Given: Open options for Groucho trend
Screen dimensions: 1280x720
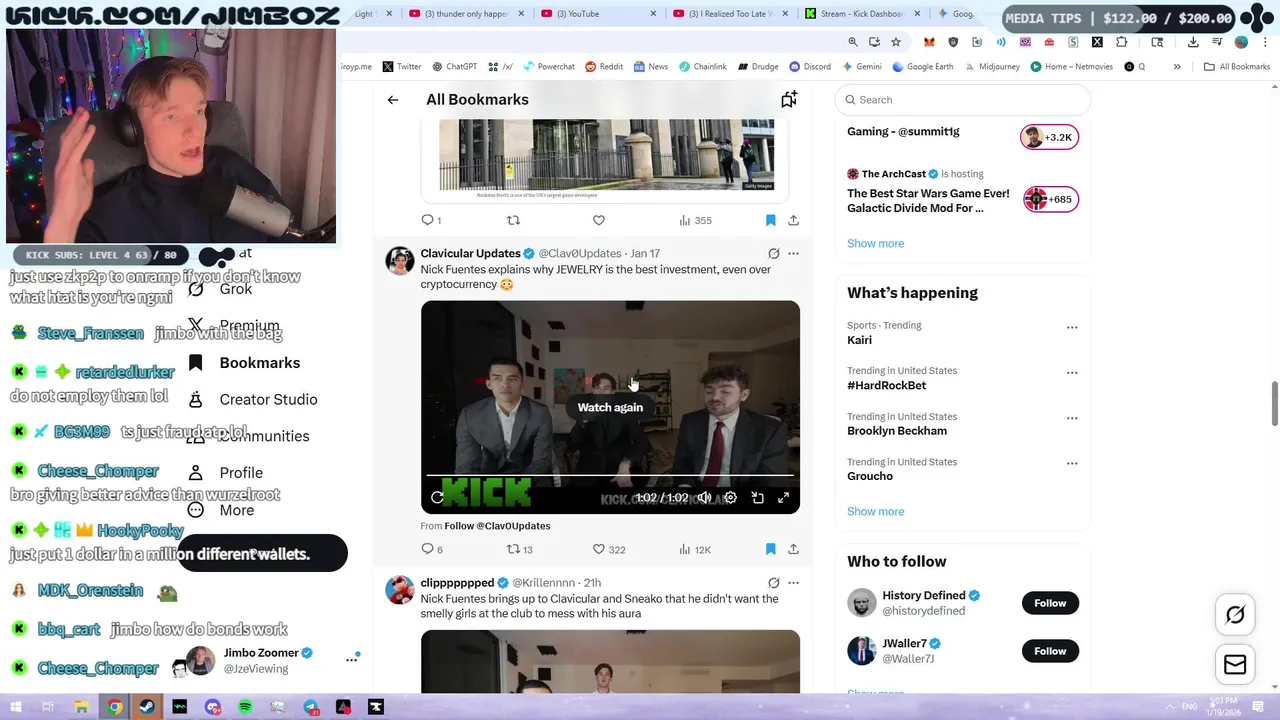Looking at the screenshot, I should coord(1072,463).
